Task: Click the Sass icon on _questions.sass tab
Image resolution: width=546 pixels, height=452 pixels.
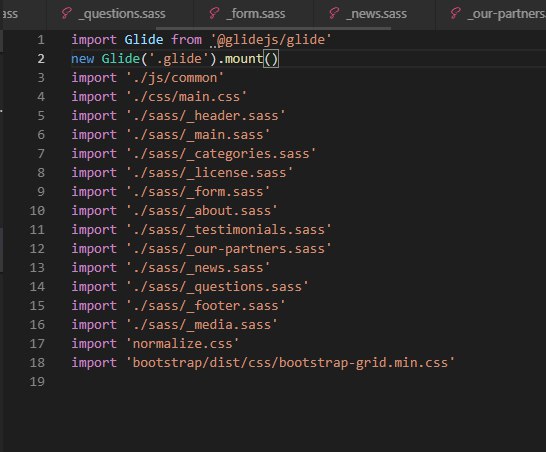Action: (x=66, y=13)
